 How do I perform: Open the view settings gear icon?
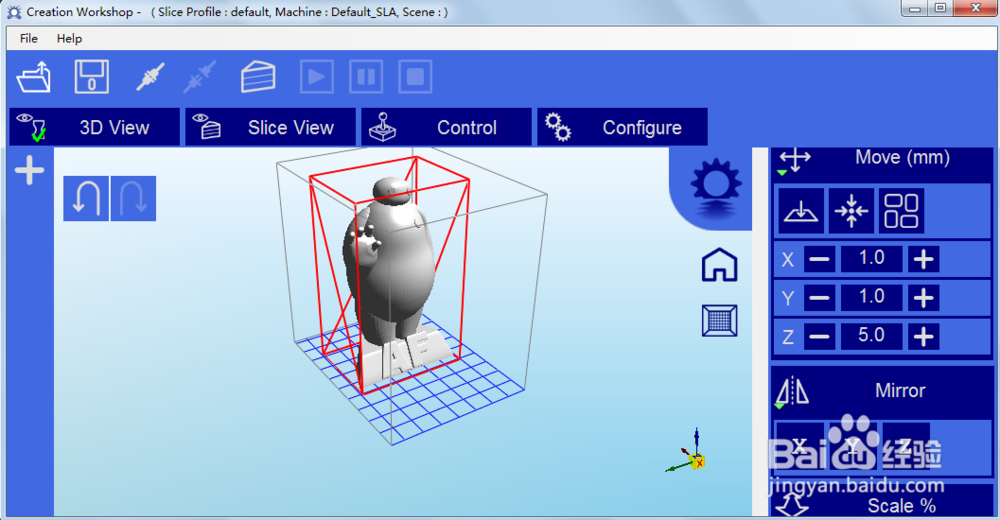click(716, 186)
